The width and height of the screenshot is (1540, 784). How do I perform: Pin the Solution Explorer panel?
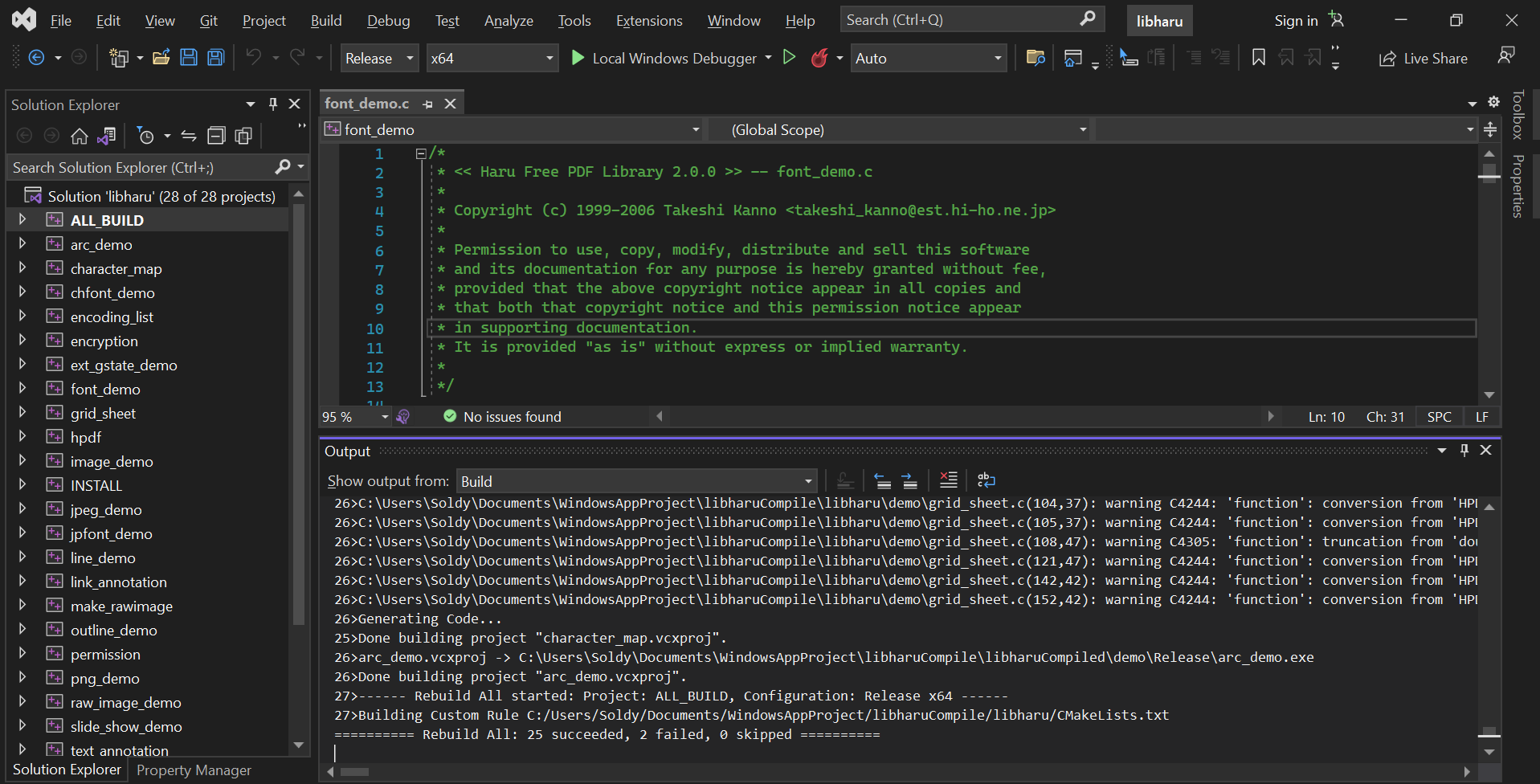pyautogui.click(x=272, y=104)
